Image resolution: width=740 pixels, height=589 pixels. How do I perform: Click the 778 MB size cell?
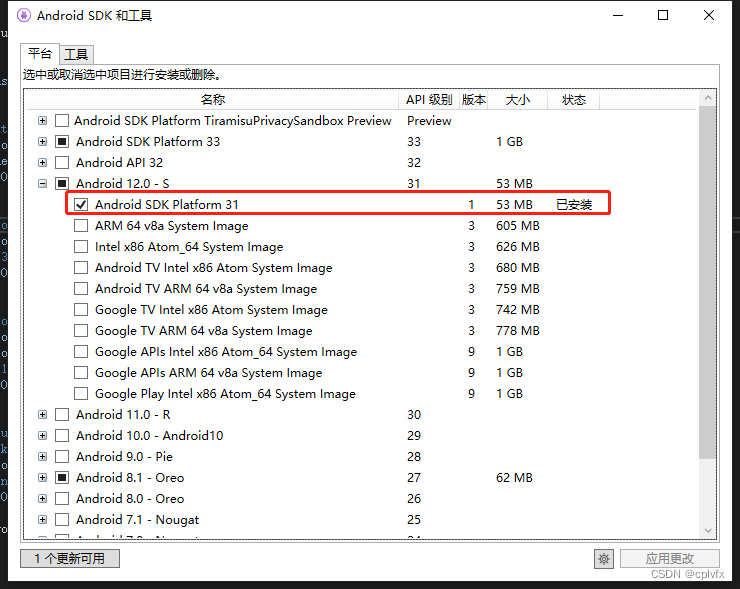(x=518, y=331)
